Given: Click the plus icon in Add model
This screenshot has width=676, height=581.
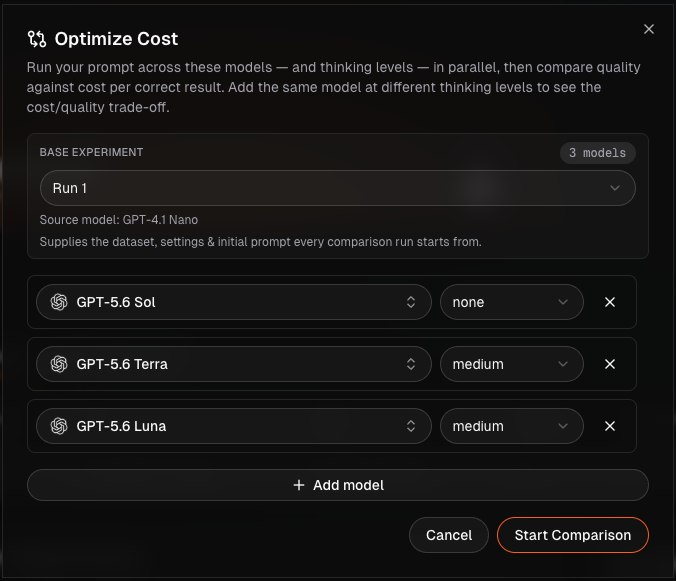Looking at the screenshot, I should (x=299, y=485).
